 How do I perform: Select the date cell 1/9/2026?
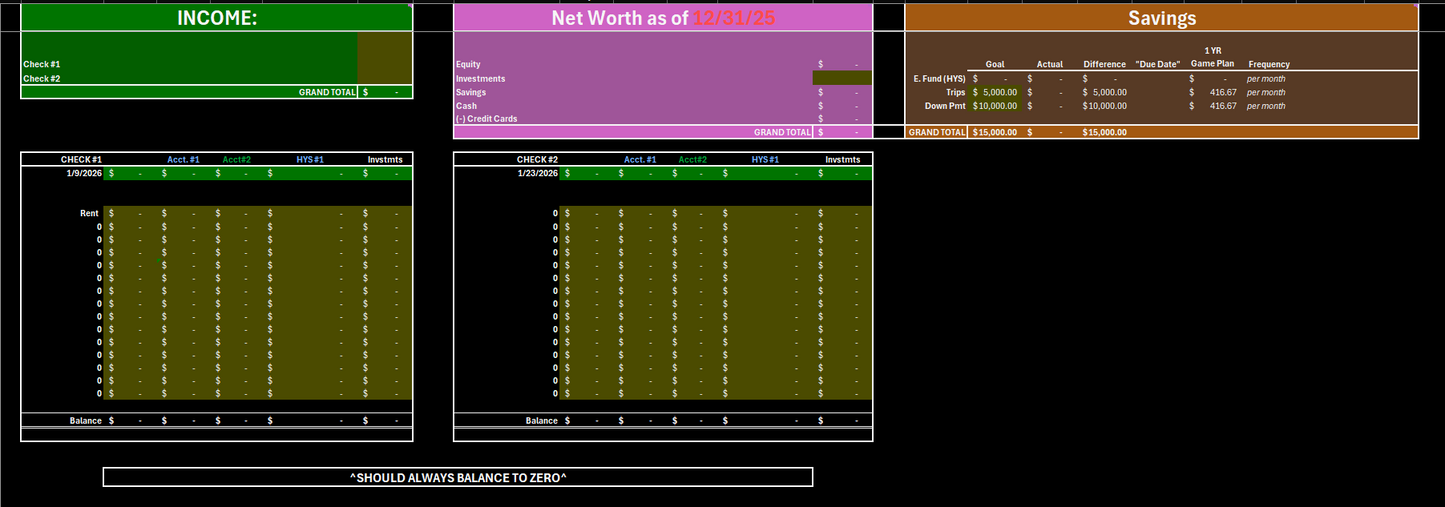pos(84,173)
